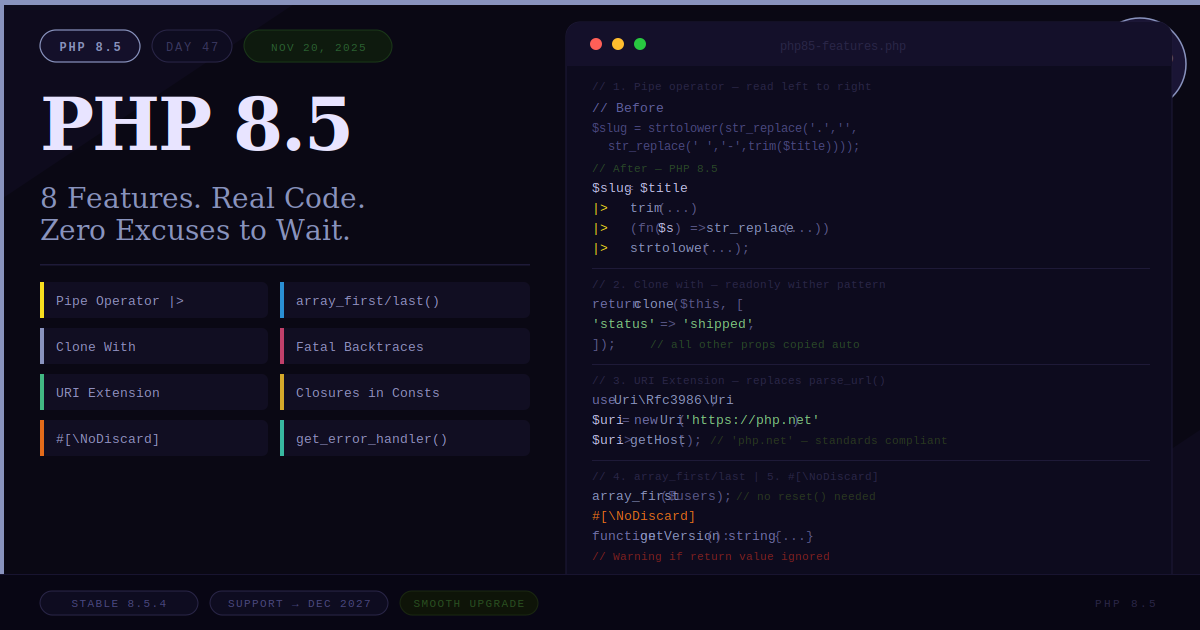Click the php85-features.php filename tab

point(844,45)
